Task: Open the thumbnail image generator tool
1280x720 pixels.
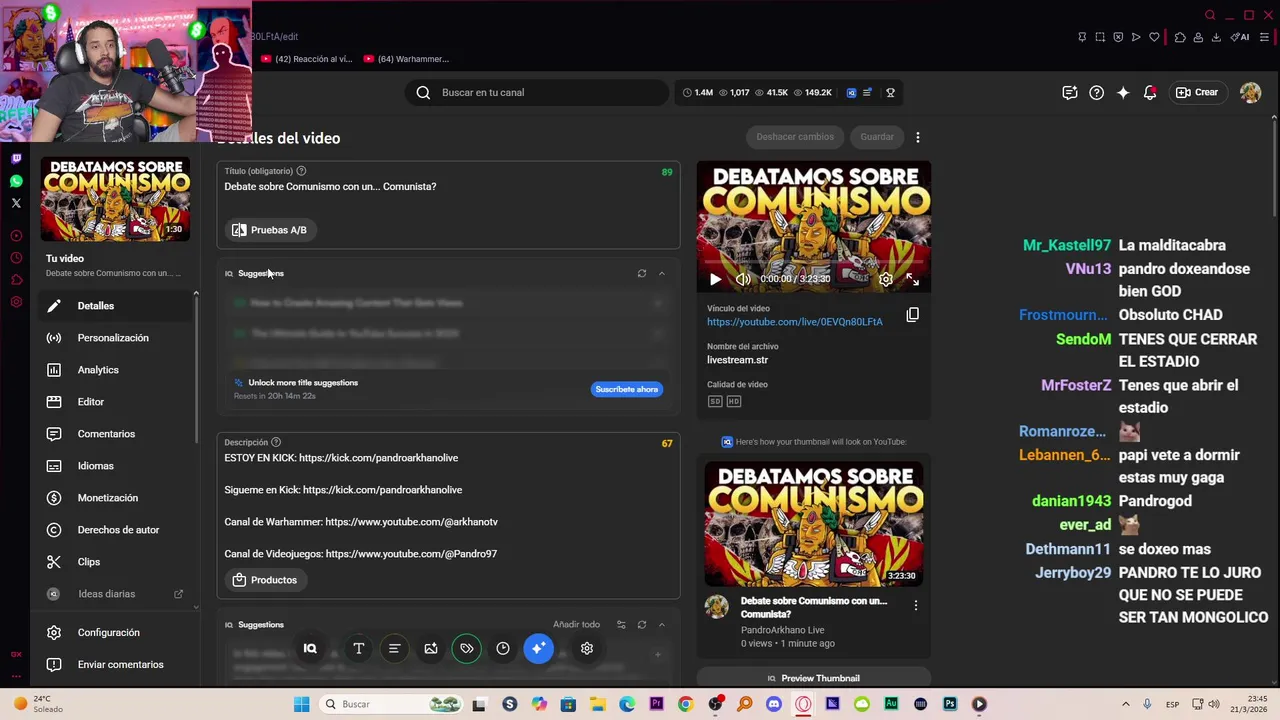Action: click(431, 648)
